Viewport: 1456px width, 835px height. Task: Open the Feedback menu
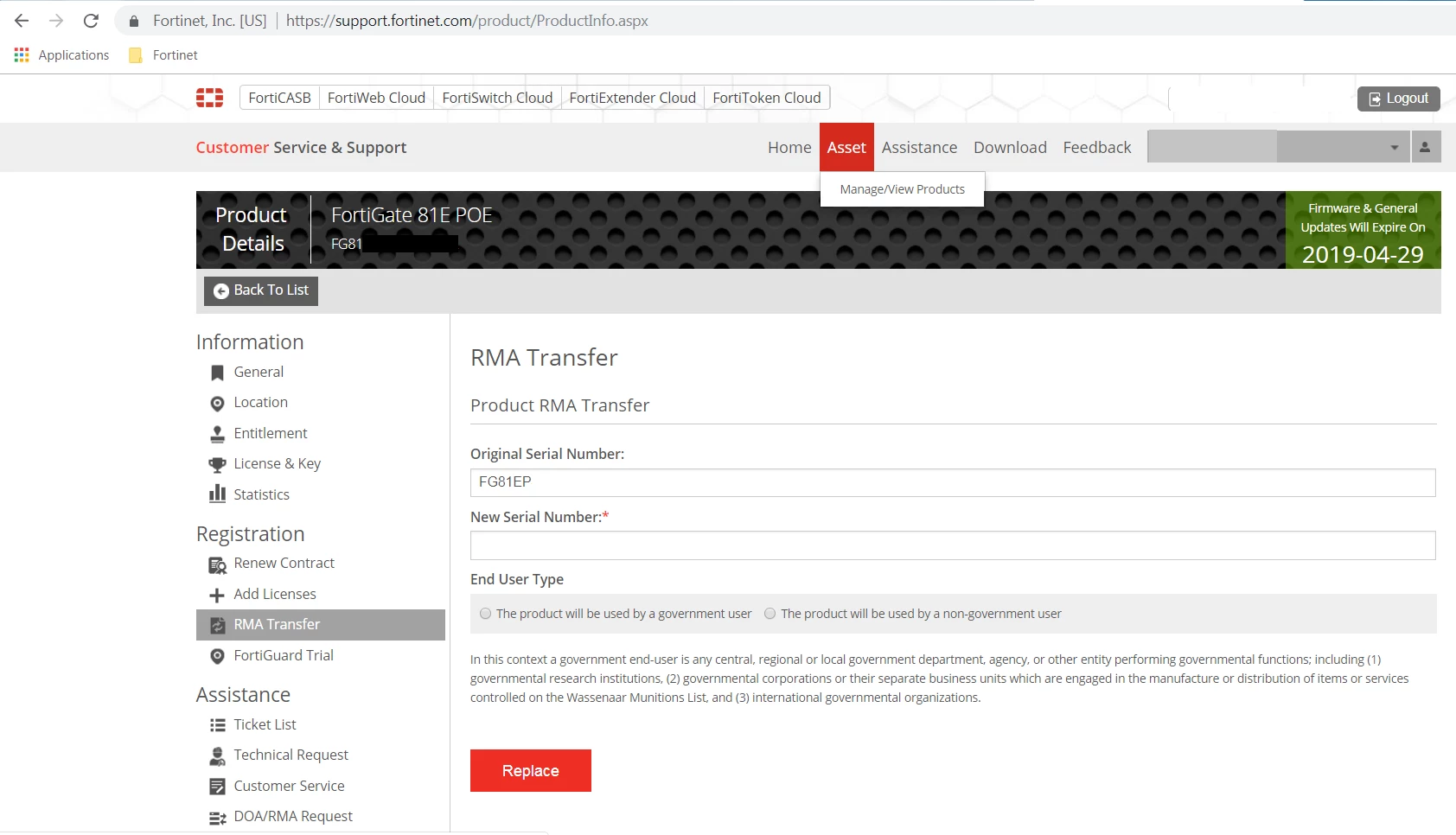click(x=1096, y=148)
